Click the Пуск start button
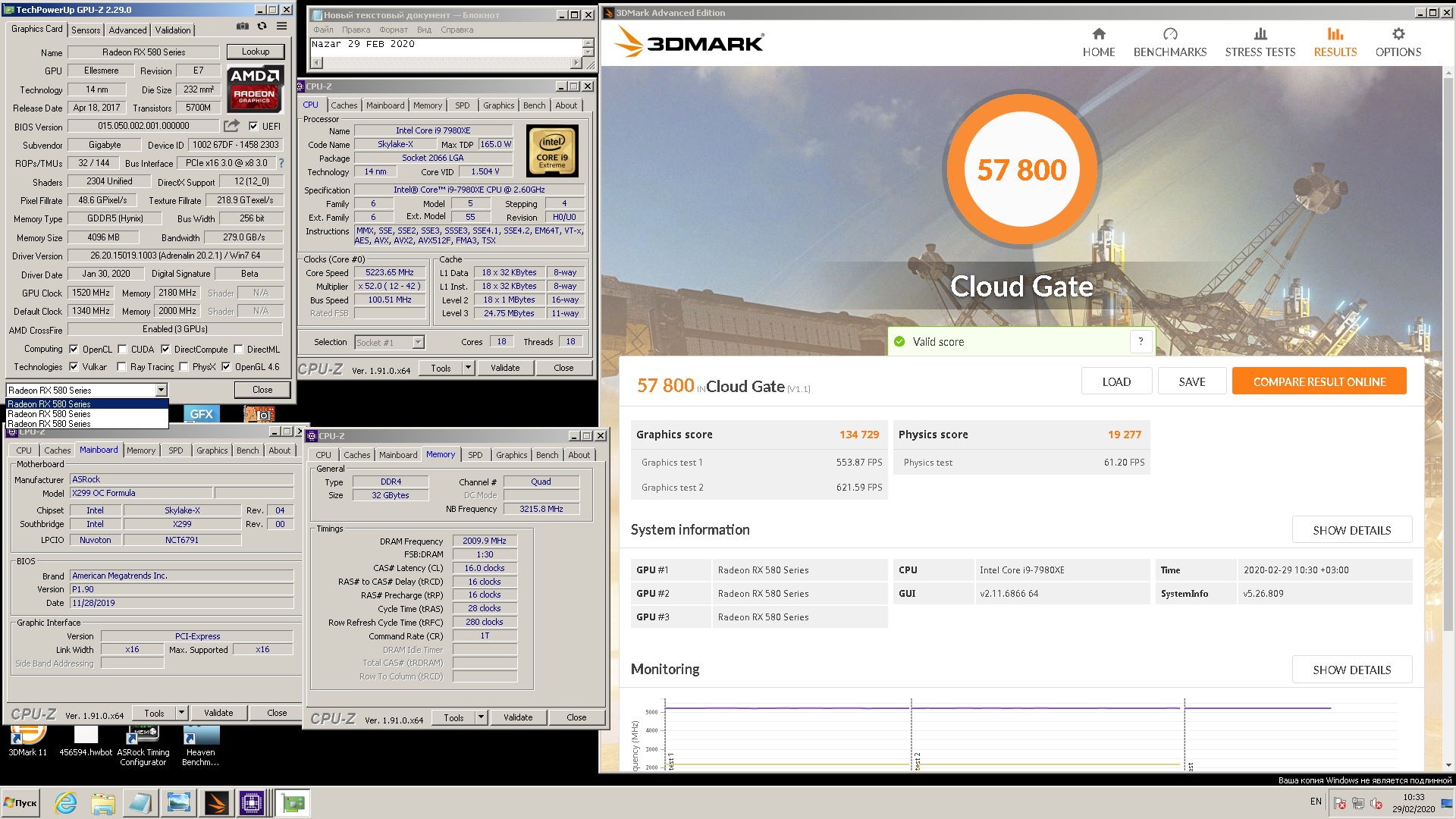The width and height of the screenshot is (1456, 819). tap(21, 803)
